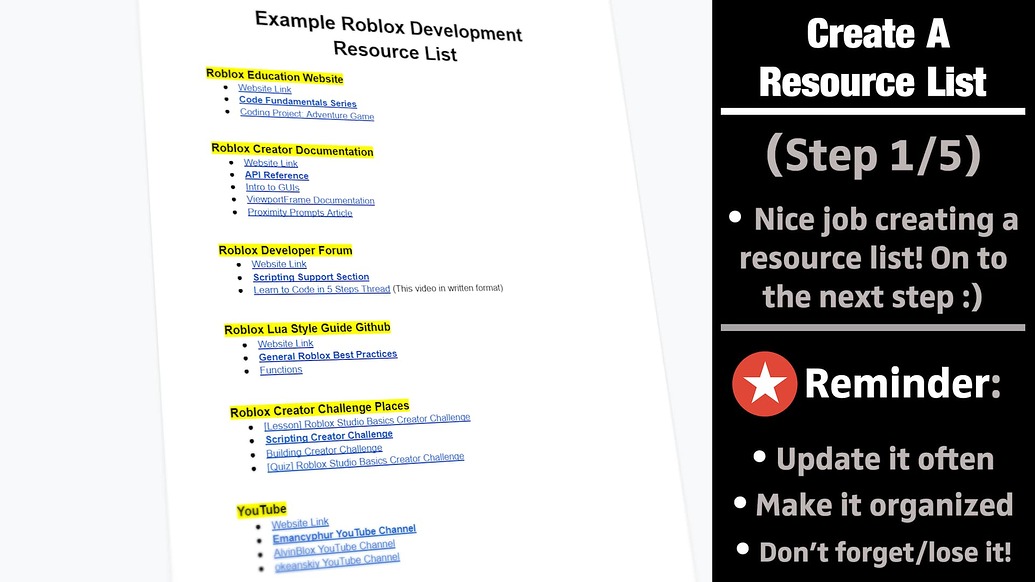
Task: Click the Functions link under Lua Style Guide
Action: [281, 368]
